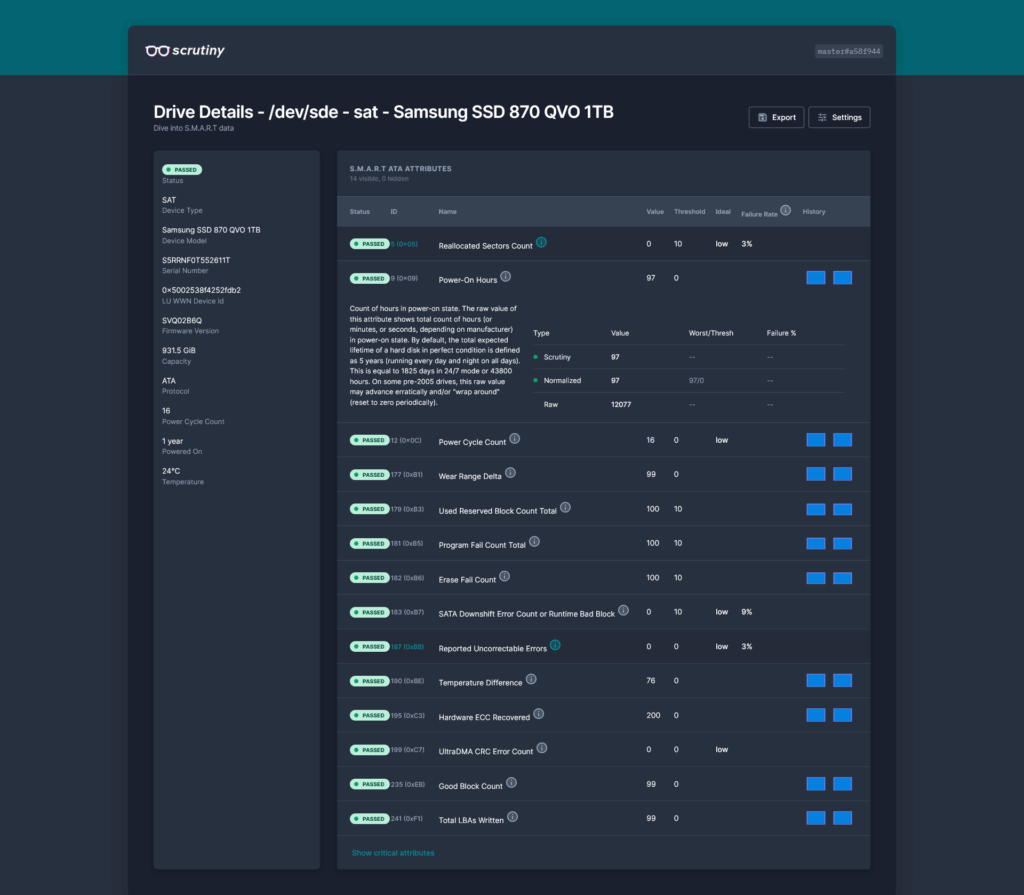Expand the Wear Range Delta row
This screenshot has height=895, width=1024.
point(603,474)
